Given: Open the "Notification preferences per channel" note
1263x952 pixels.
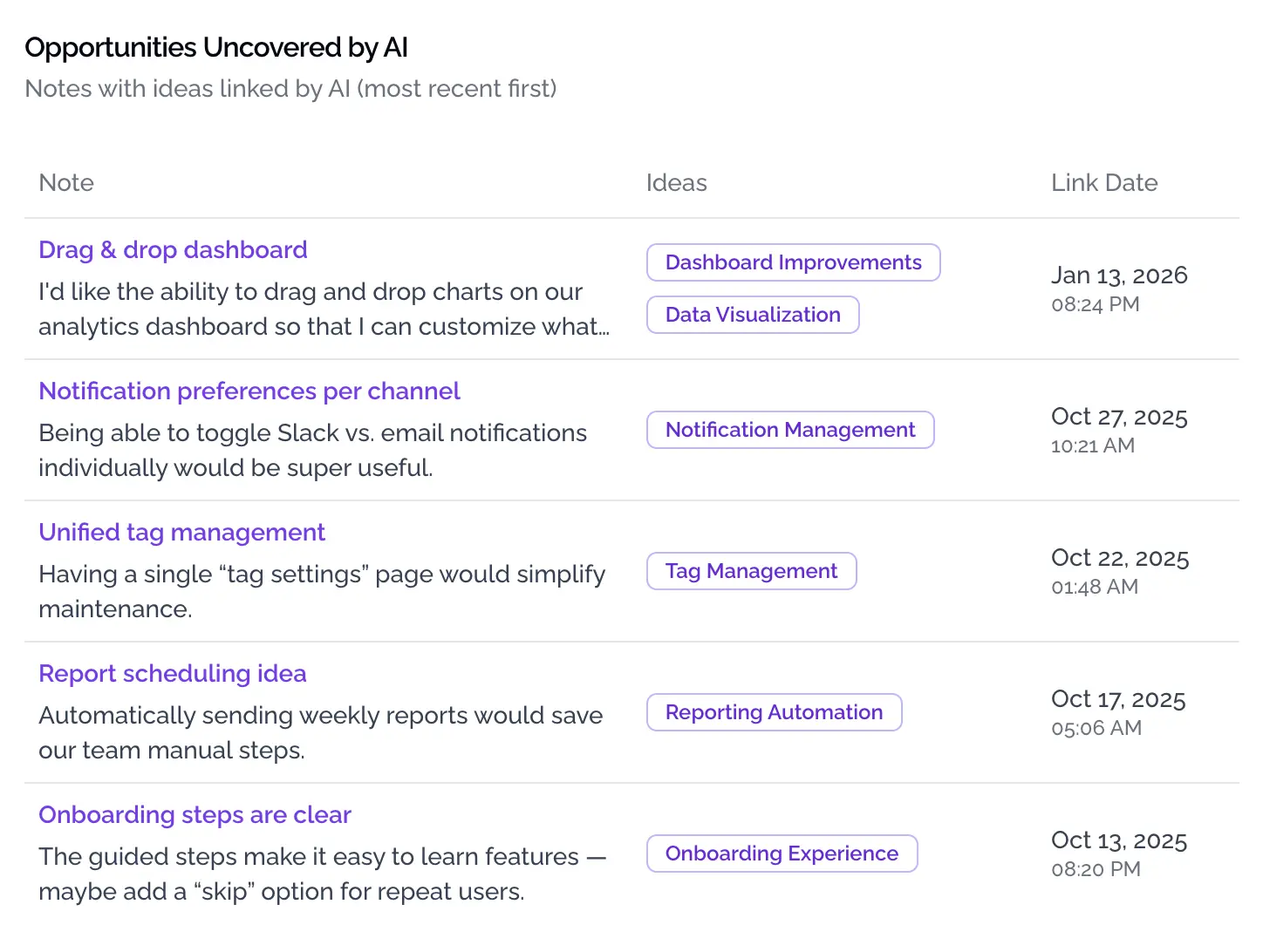Looking at the screenshot, I should [249, 391].
